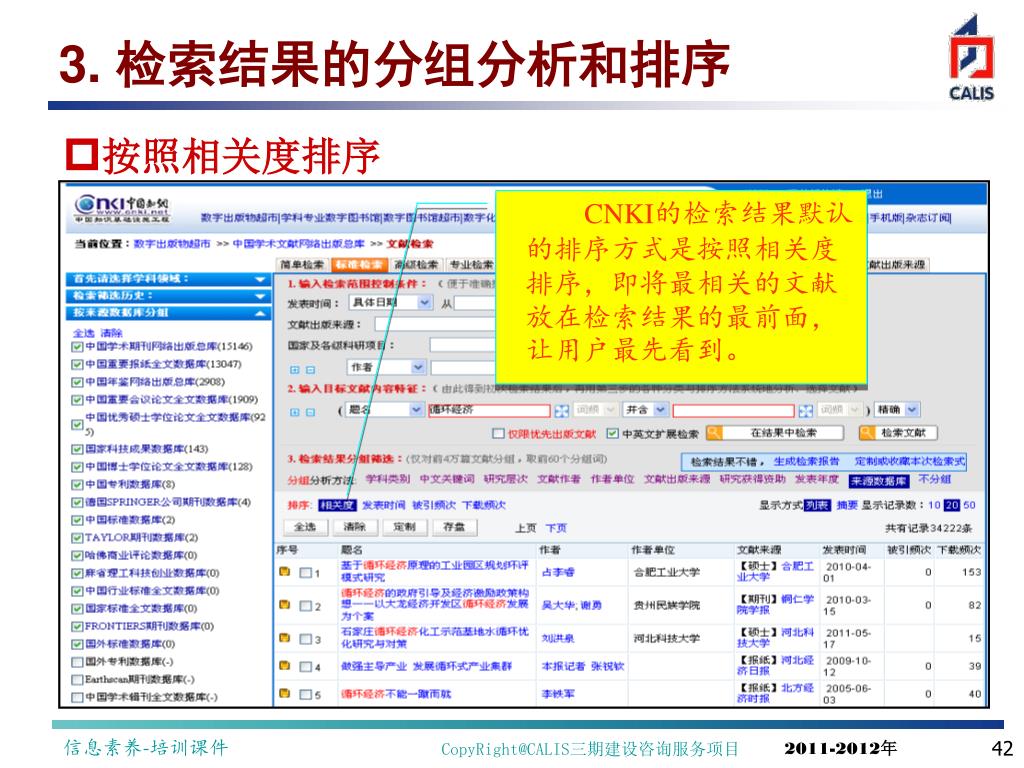Open breadcrumb link 中国学术文献网络出版总库

coord(298,244)
